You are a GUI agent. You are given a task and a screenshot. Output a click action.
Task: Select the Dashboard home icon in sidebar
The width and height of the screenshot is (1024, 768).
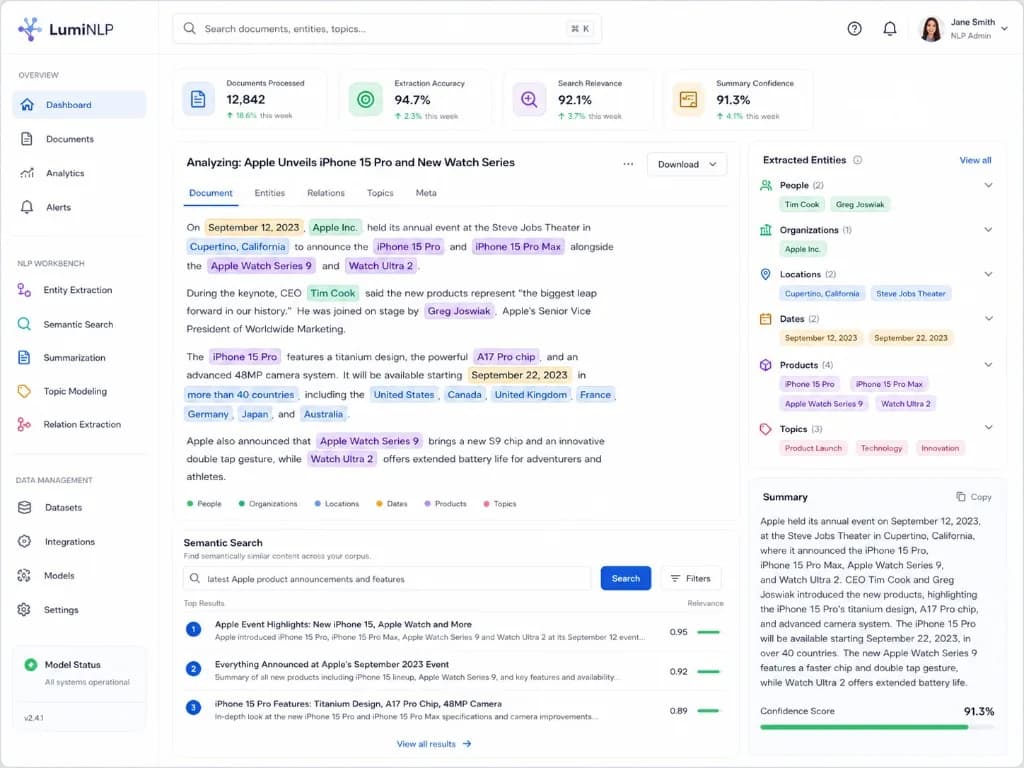pos(27,104)
